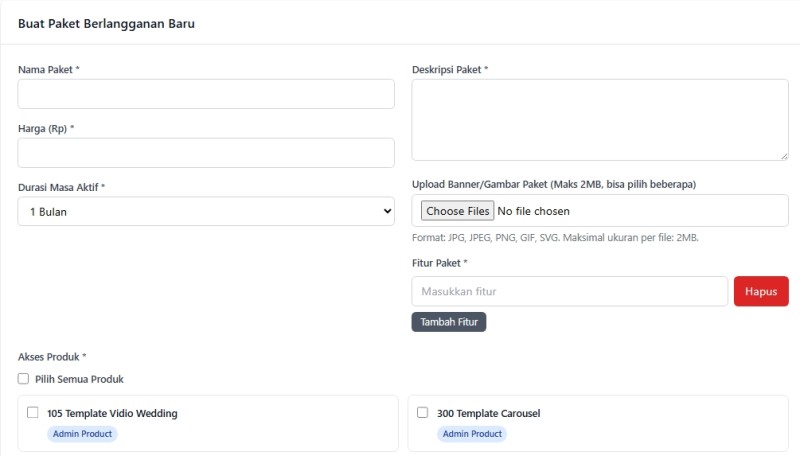Viewport: 800px width, 456px height.
Task: Grab the Deskripsi Paket textarea resize handle
Action: [784, 155]
